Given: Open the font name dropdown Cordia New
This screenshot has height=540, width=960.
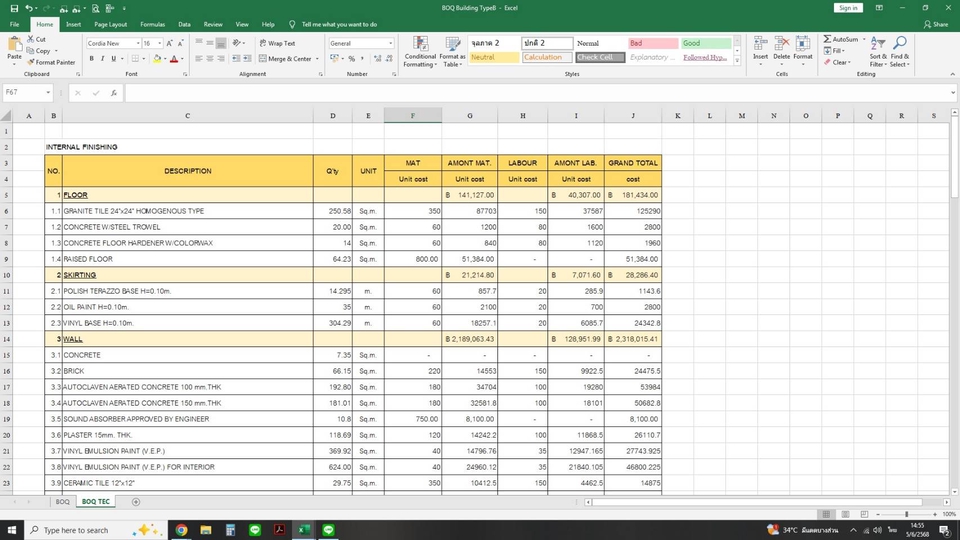Looking at the screenshot, I should [x=138, y=43].
